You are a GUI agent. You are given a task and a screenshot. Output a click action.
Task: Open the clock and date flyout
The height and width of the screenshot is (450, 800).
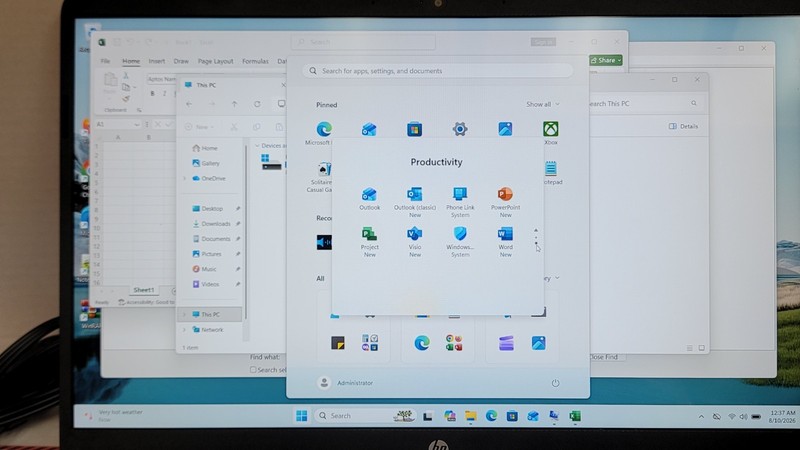point(783,416)
